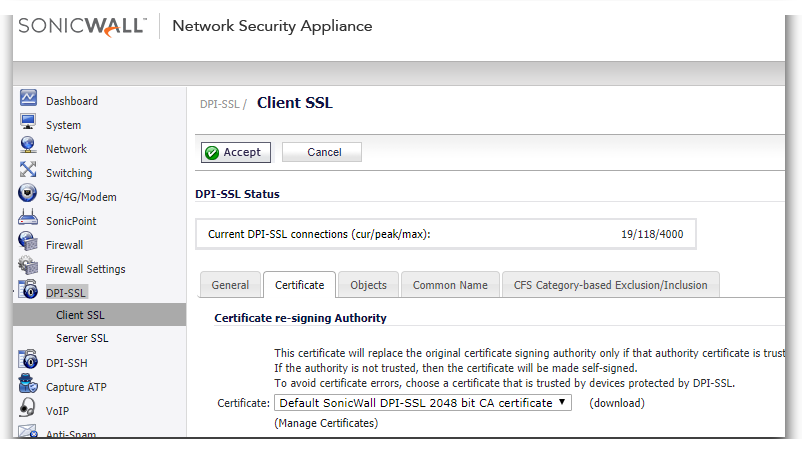Switch to the Objects tab
The width and height of the screenshot is (802, 454).
coord(368,285)
